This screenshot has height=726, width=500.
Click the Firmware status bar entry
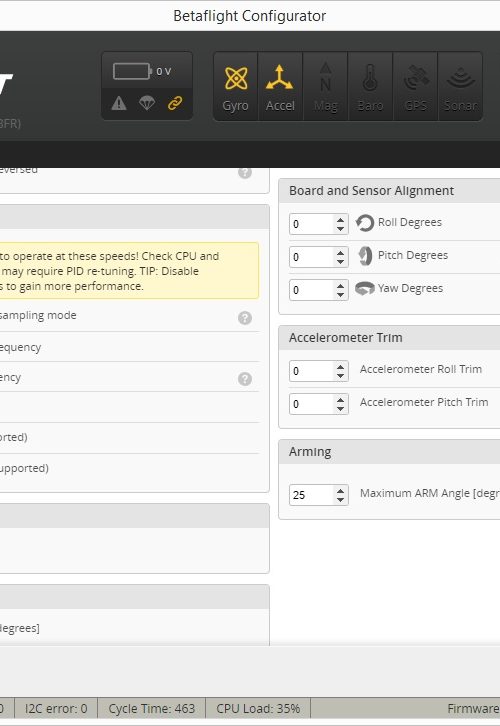coord(473,708)
